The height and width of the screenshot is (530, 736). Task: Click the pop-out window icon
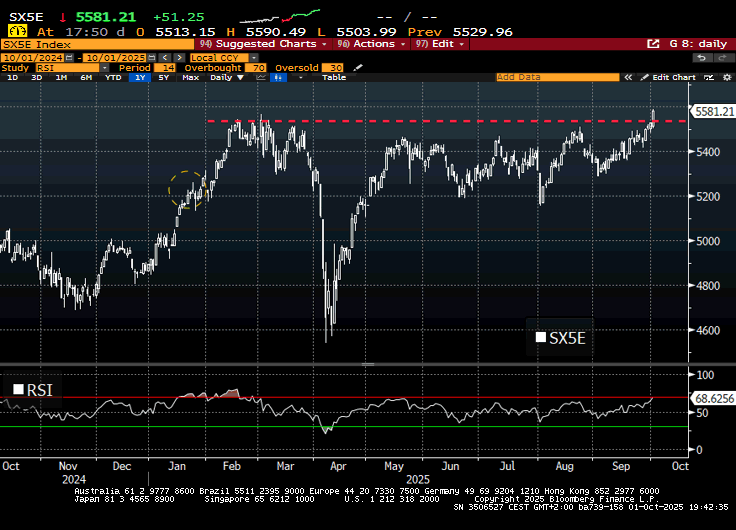tap(653, 44)
